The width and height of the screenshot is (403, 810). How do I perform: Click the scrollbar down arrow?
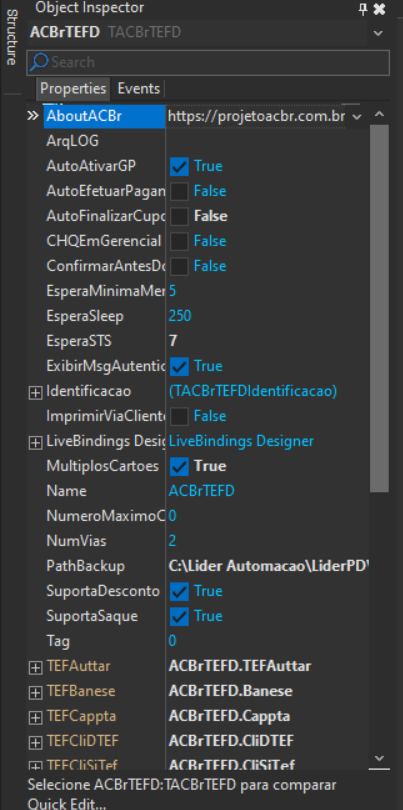tap(380, 758)
